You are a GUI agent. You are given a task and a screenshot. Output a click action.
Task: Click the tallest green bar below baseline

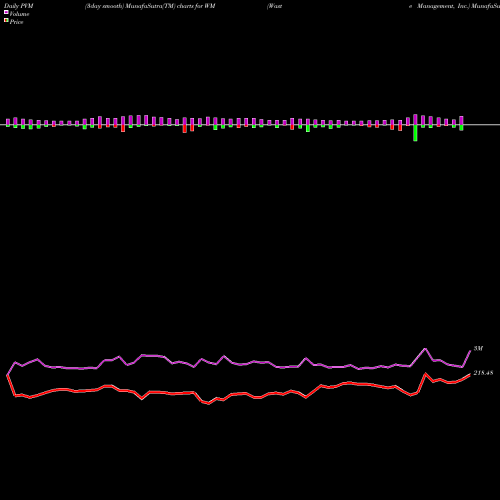tap(415, 133)
